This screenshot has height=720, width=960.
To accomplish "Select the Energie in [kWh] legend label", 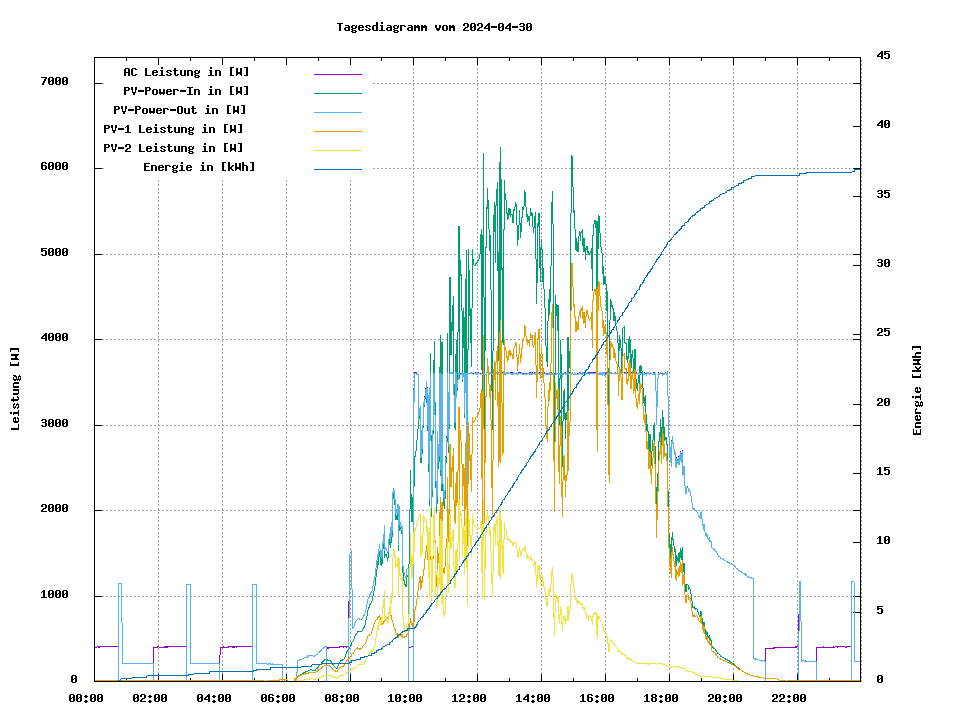I will click(199, 167).
